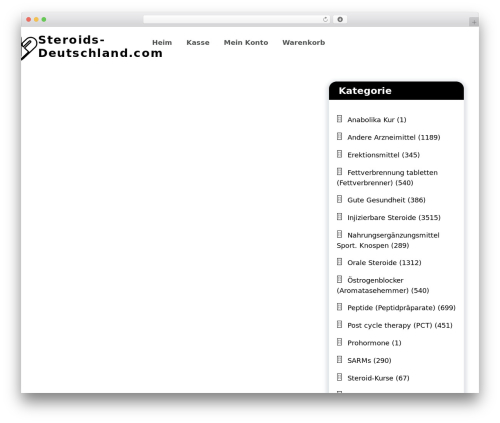Click the yellow minimize window button
The height and width of the screenshot is (423, 500).
coord(36,20)
